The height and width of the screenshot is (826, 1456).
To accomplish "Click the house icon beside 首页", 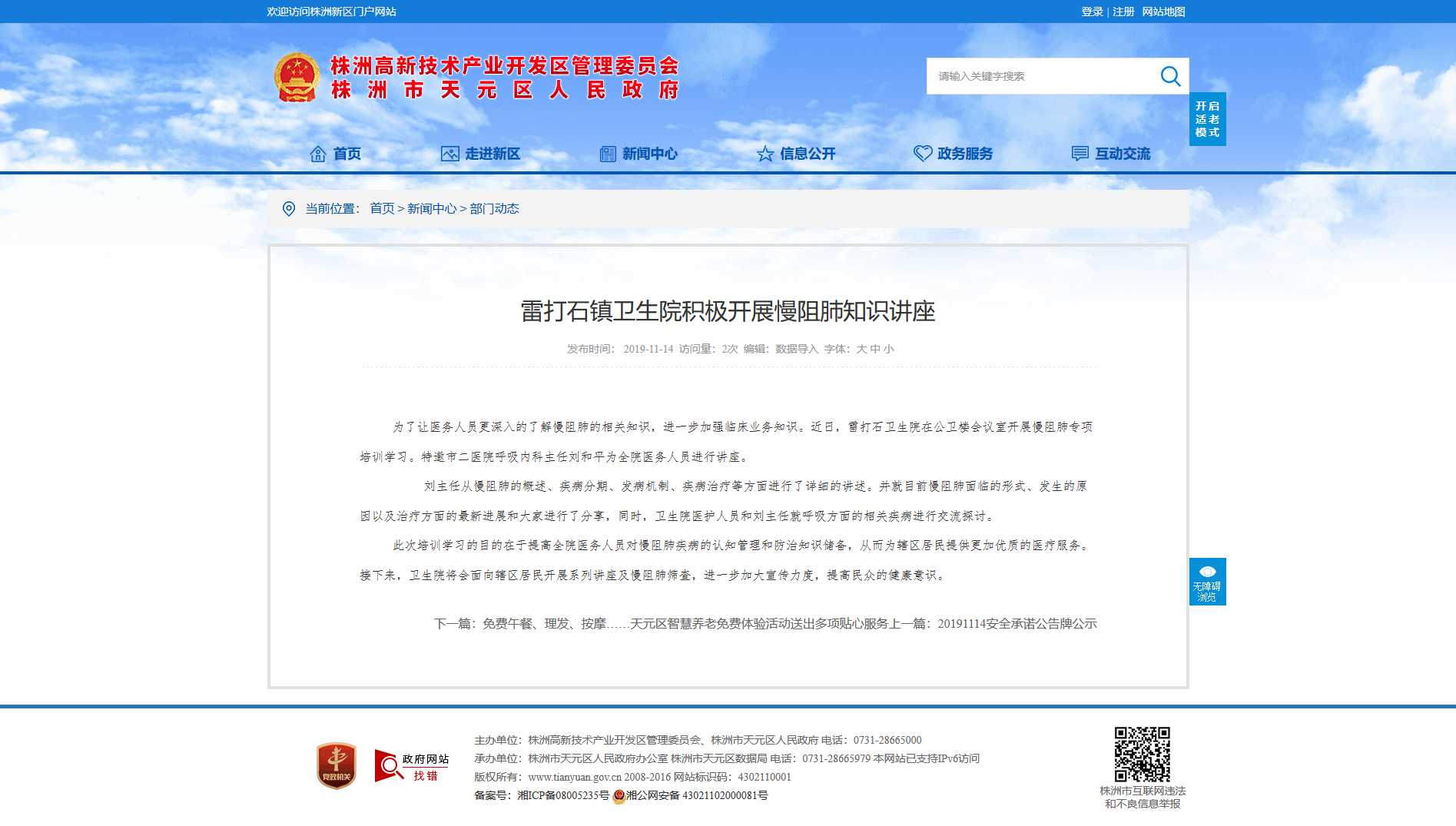I will pos(317,154).
